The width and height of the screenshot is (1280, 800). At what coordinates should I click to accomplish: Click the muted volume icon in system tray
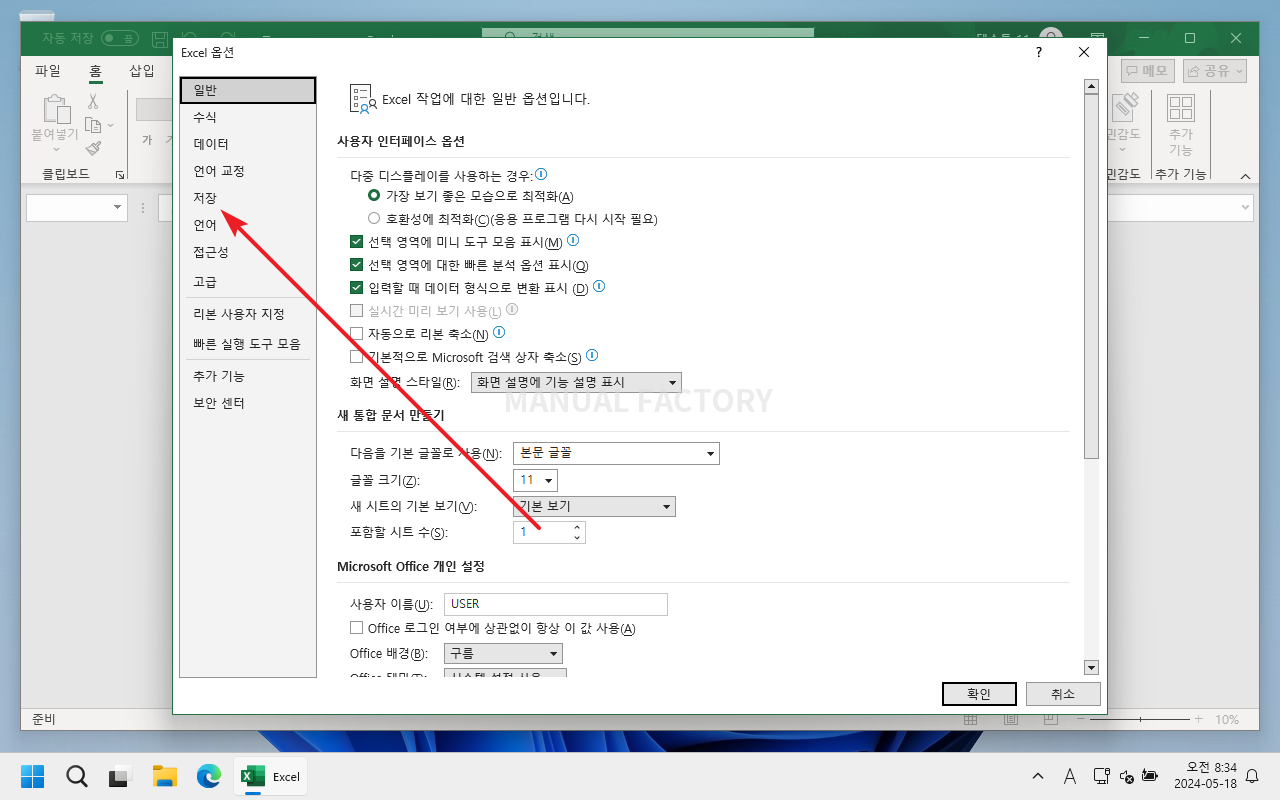point(1127,776)
